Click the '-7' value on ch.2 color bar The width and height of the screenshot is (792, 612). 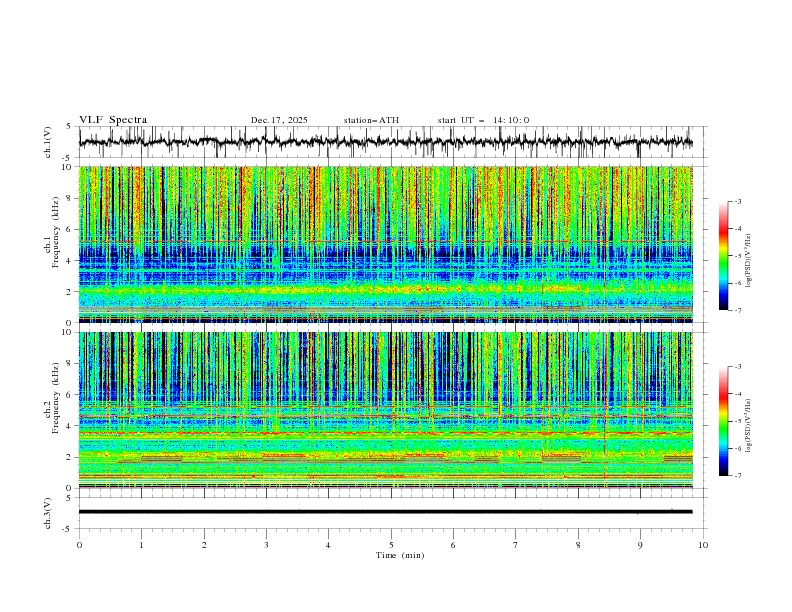click(737, 475)
